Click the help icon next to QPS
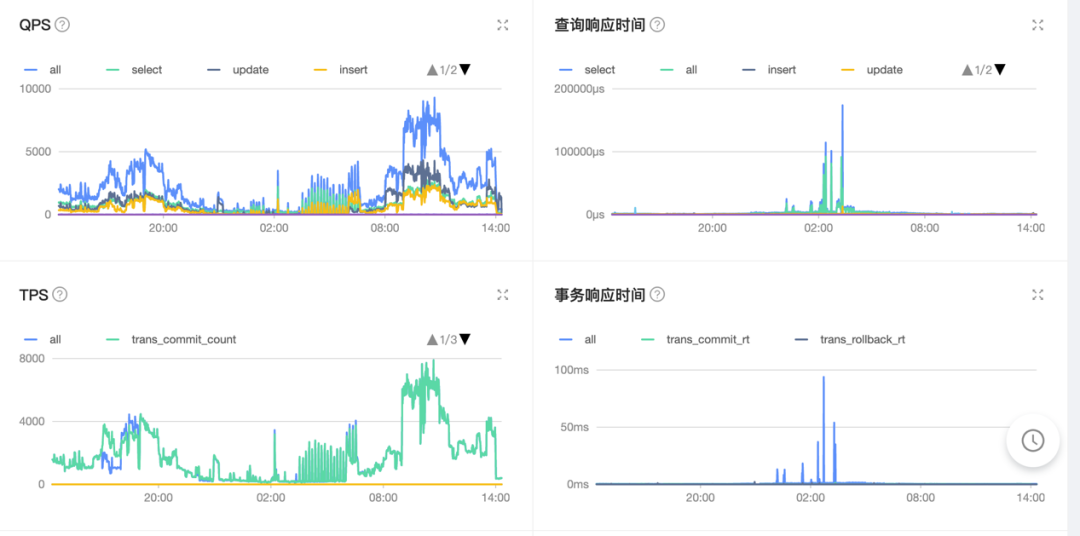 coord(62,25)
